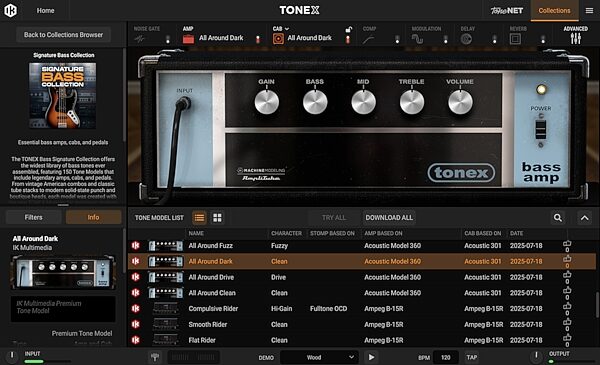Select the All Around Clean tone model
Image resolution: width=600 pixels, height=365 pixels.
click(x=362, y=293)
